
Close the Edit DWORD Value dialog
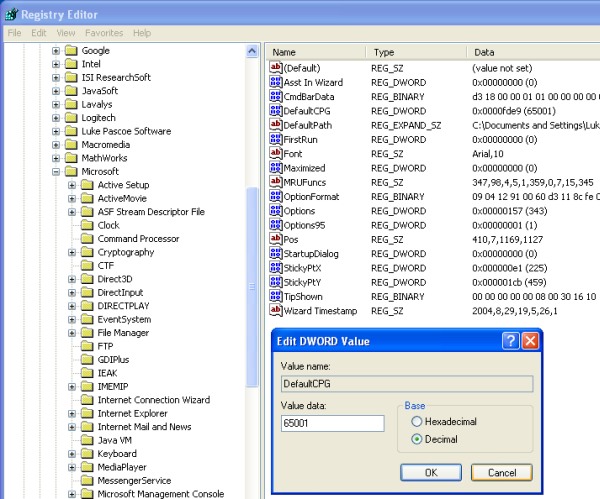(530, 340)
